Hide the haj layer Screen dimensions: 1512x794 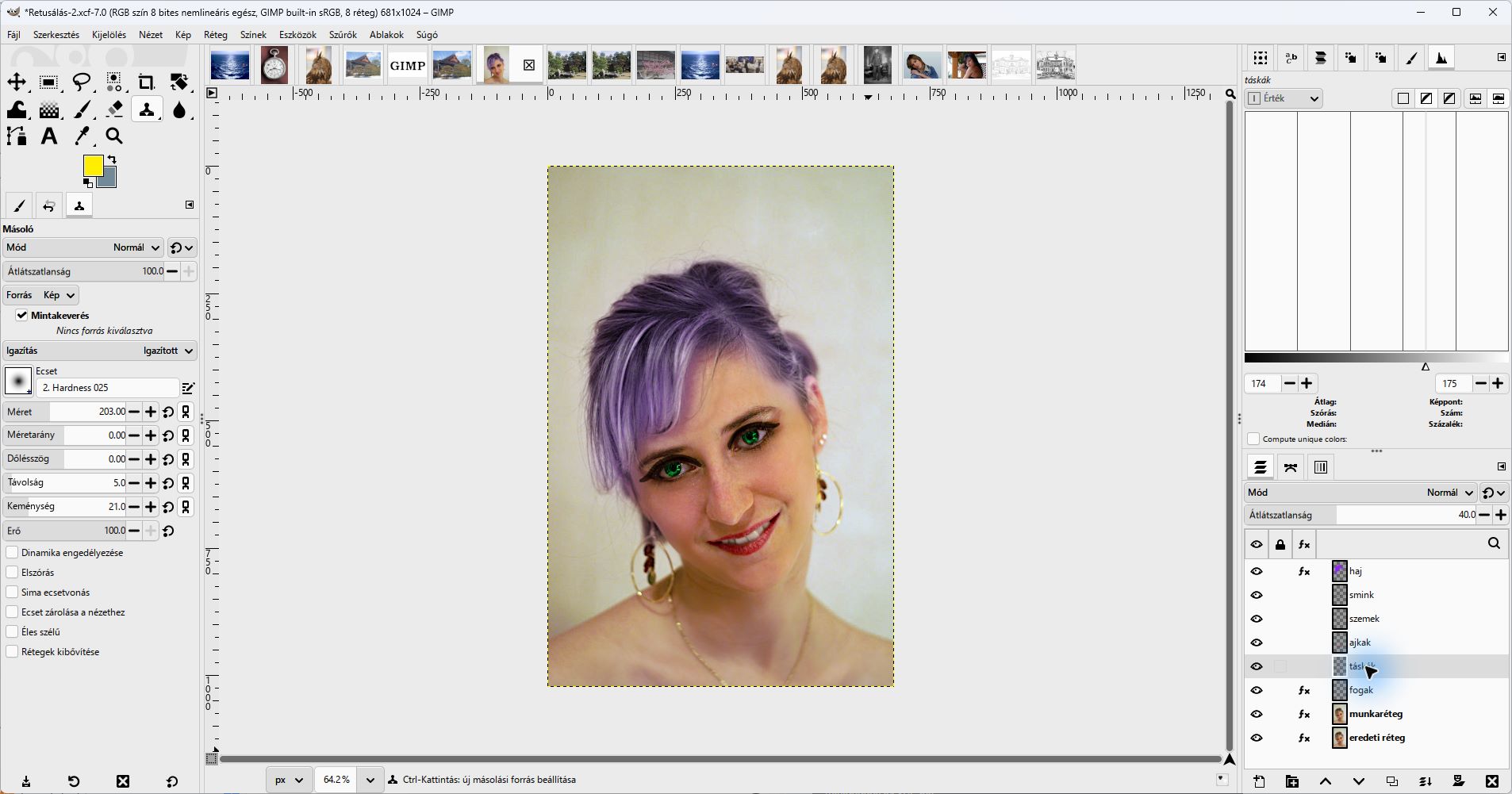[1257, 571]
